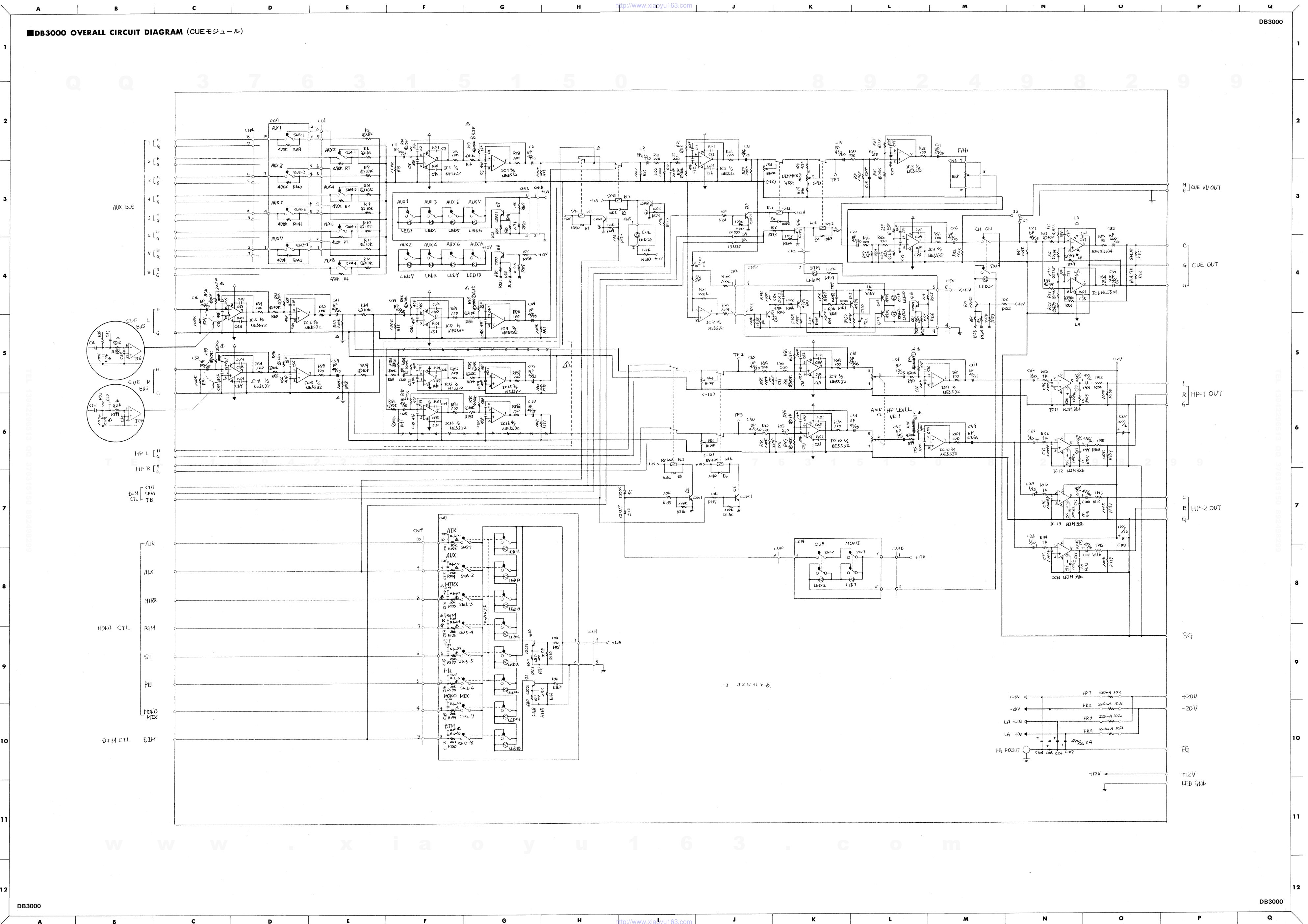The width and height of the screenshot is (1308, 924).
Task: Select the MONI CTL group label
Action: (x=114, y=629)
